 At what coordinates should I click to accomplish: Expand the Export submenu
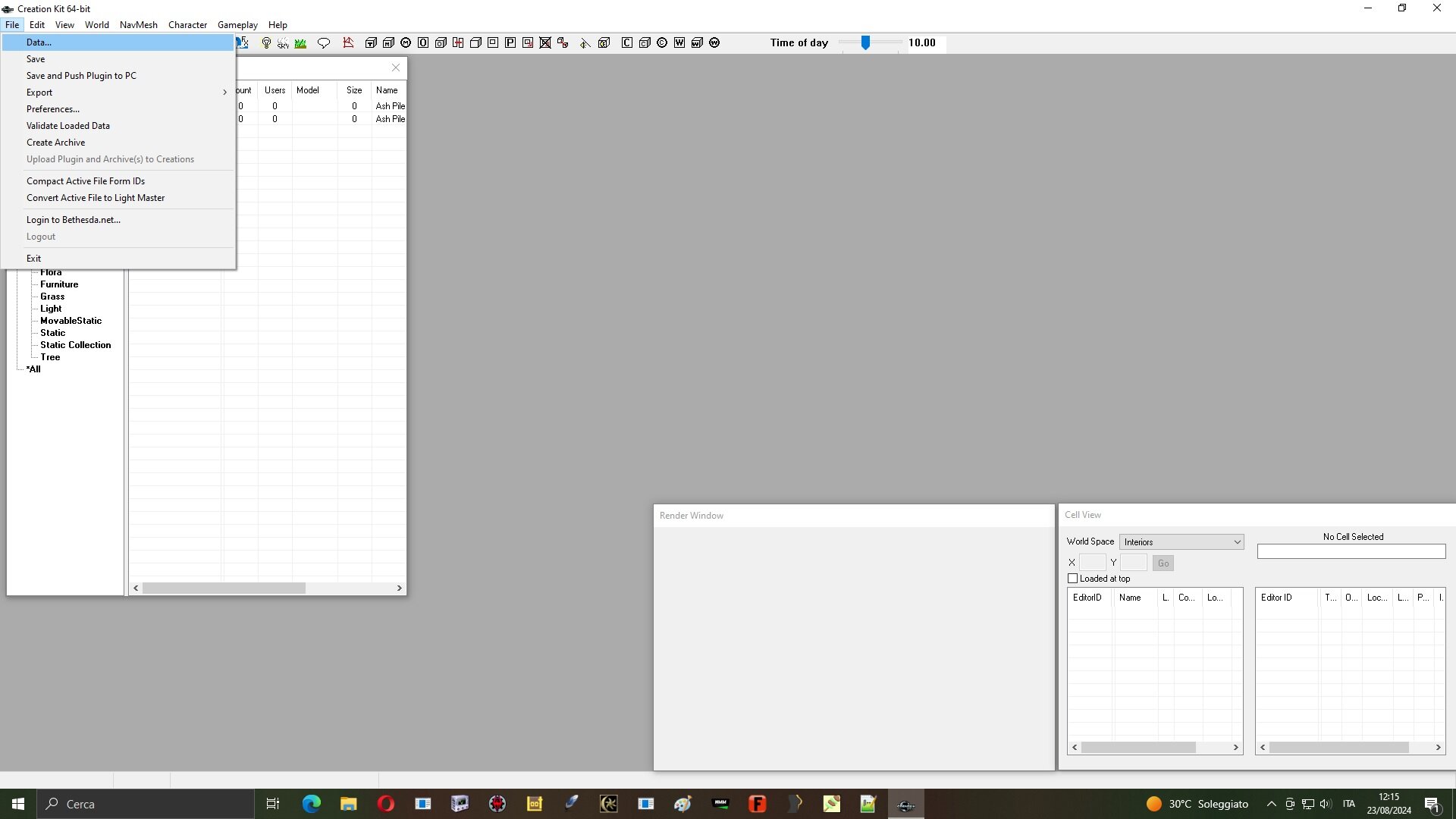click(x=119, y=93)
